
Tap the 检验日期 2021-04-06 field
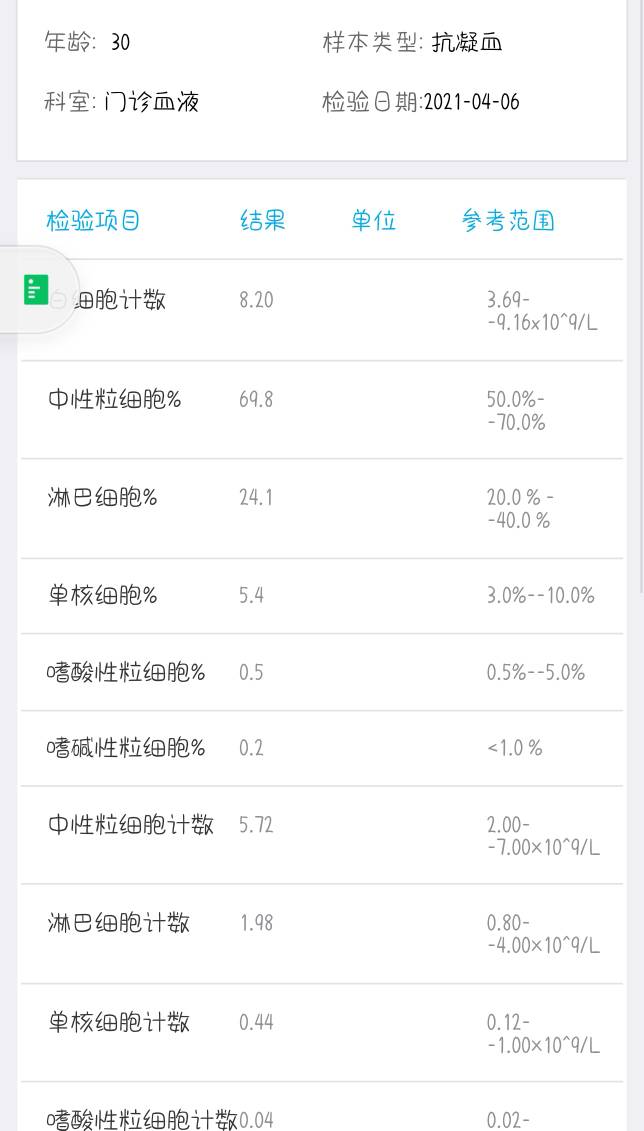click(420, 102)
